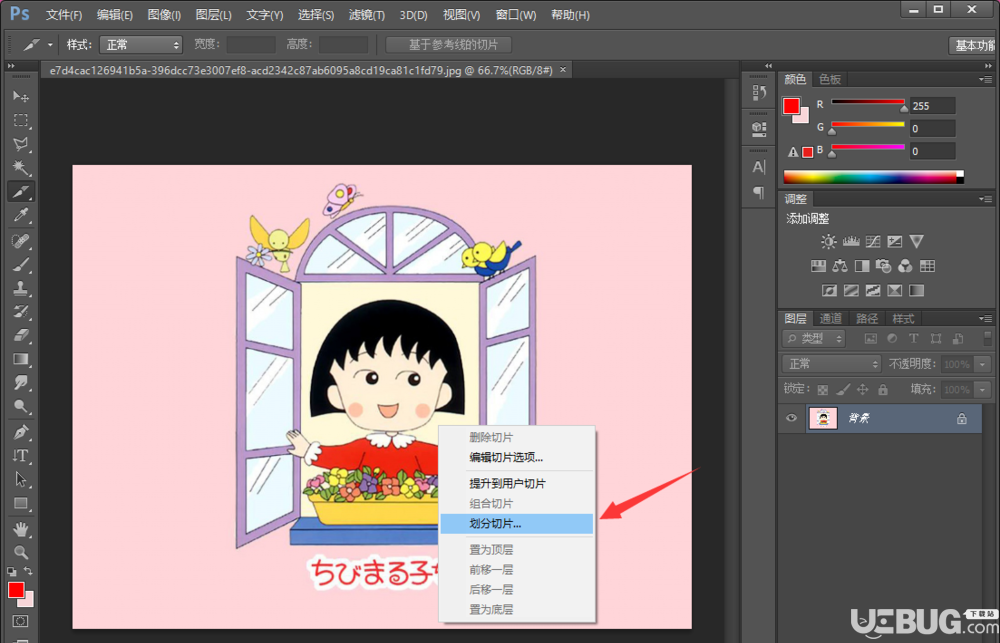Open the 不透明度 opacity dropdown arrow
The width and height of the screenshot is (1000, 643).
tap(983, 364)
